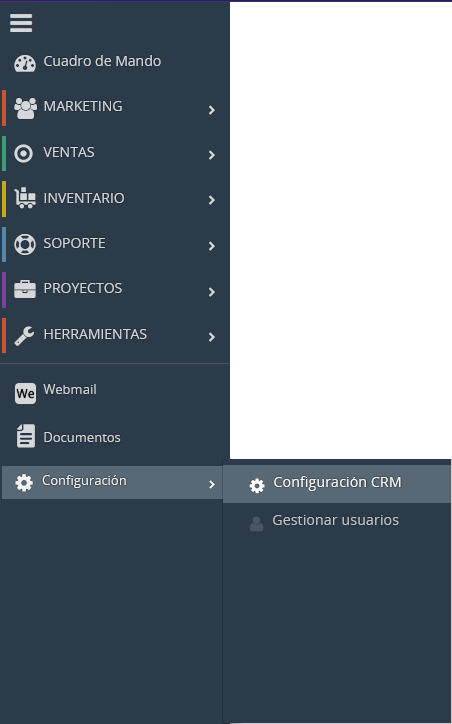The image size is (452, 724).
Task: Select the Configuración menu label
Action: point(84,481)
